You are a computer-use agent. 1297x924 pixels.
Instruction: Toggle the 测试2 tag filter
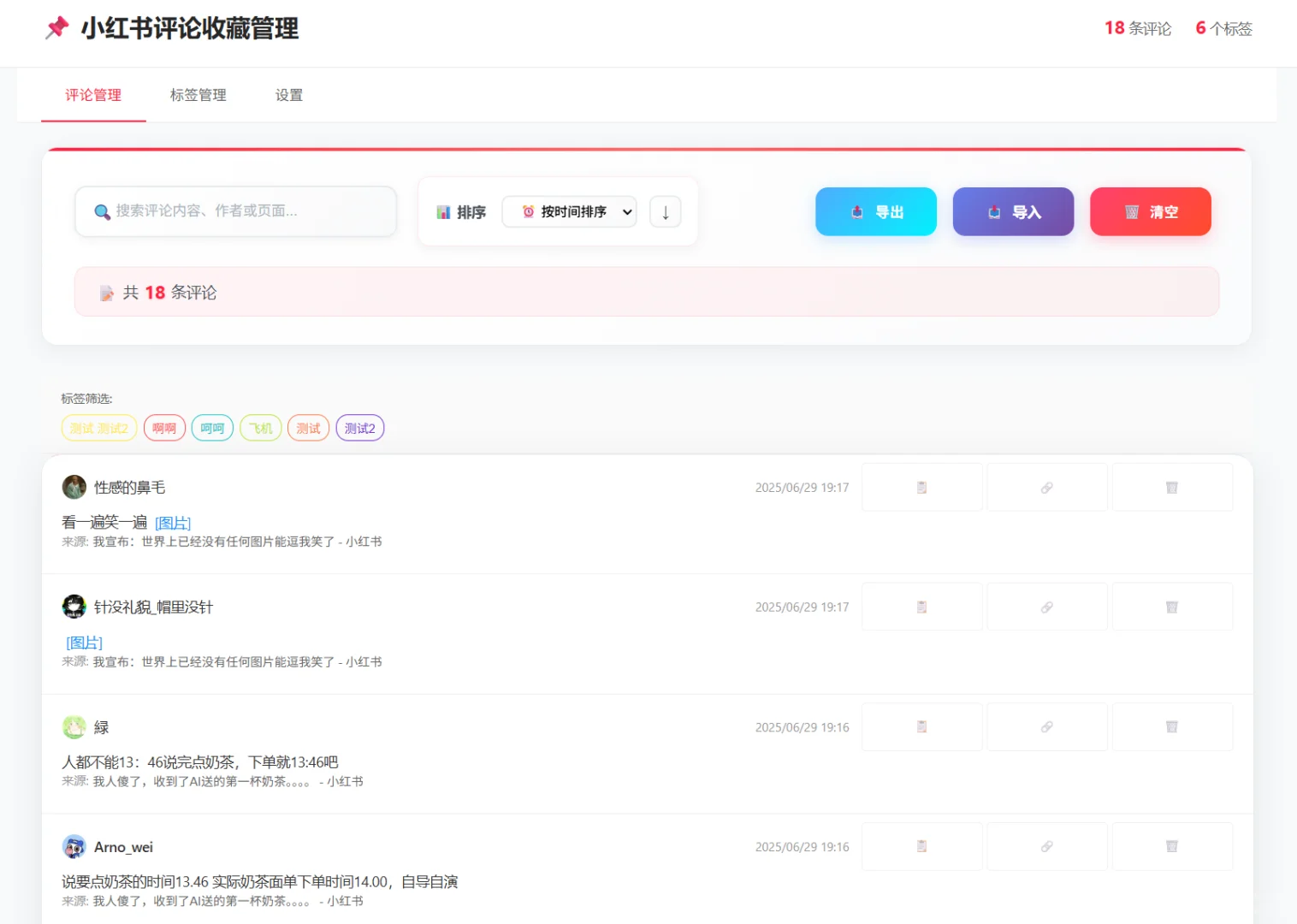pos(360,428)
